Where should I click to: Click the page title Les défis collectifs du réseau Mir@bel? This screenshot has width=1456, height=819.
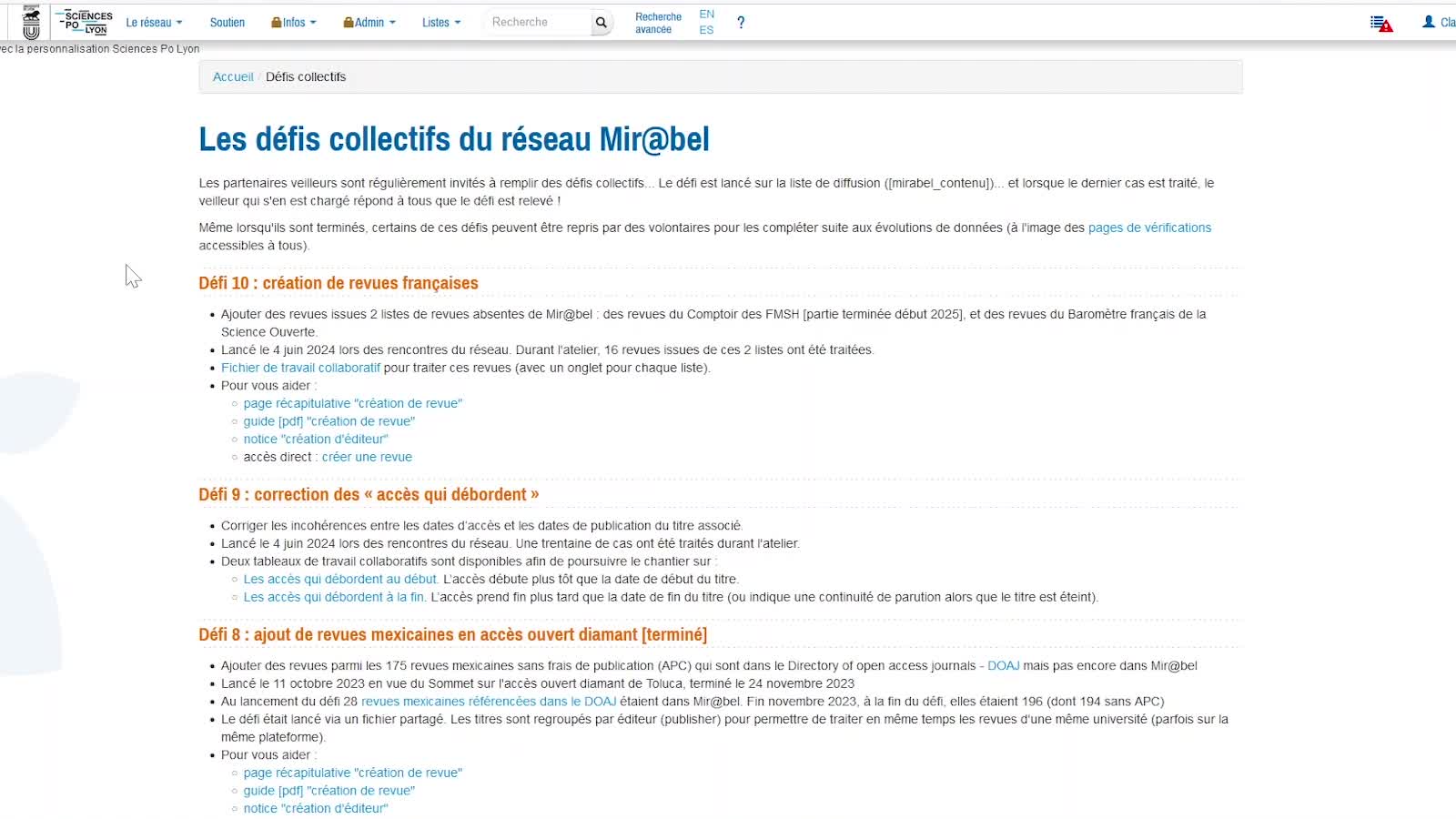(x=454, y=139)
